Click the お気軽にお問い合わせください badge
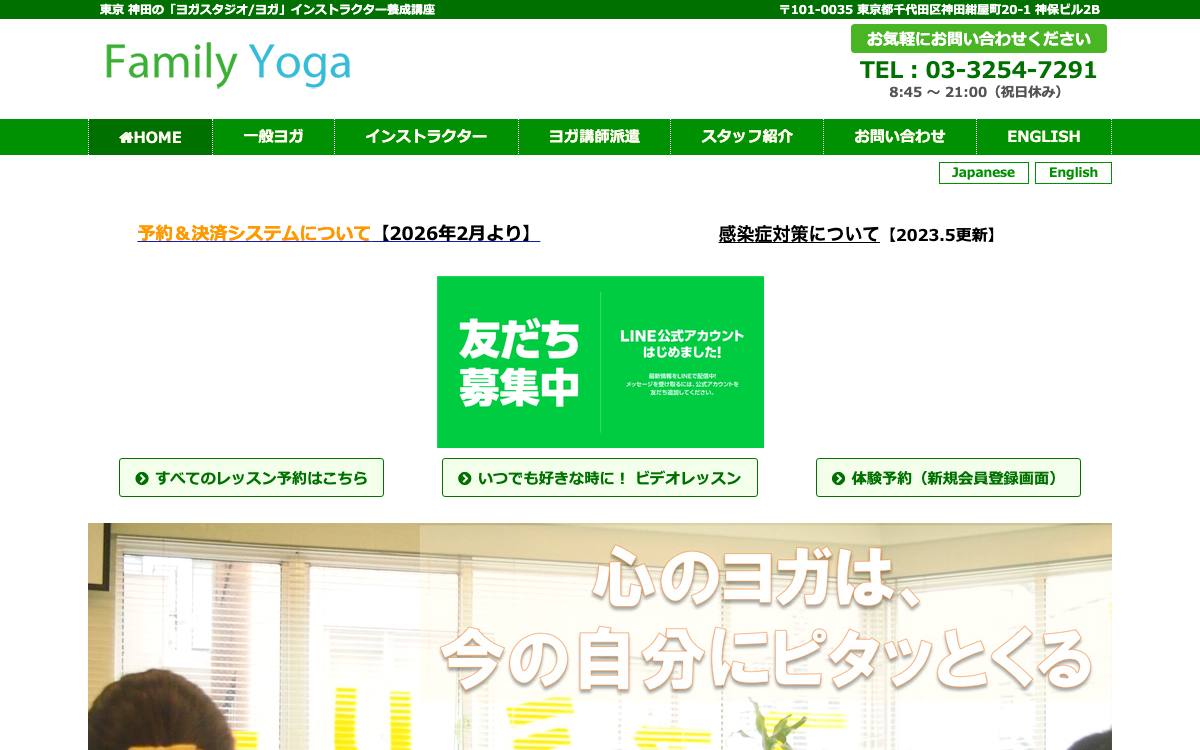Screen dimensions: 1200x750 [979, 39]
